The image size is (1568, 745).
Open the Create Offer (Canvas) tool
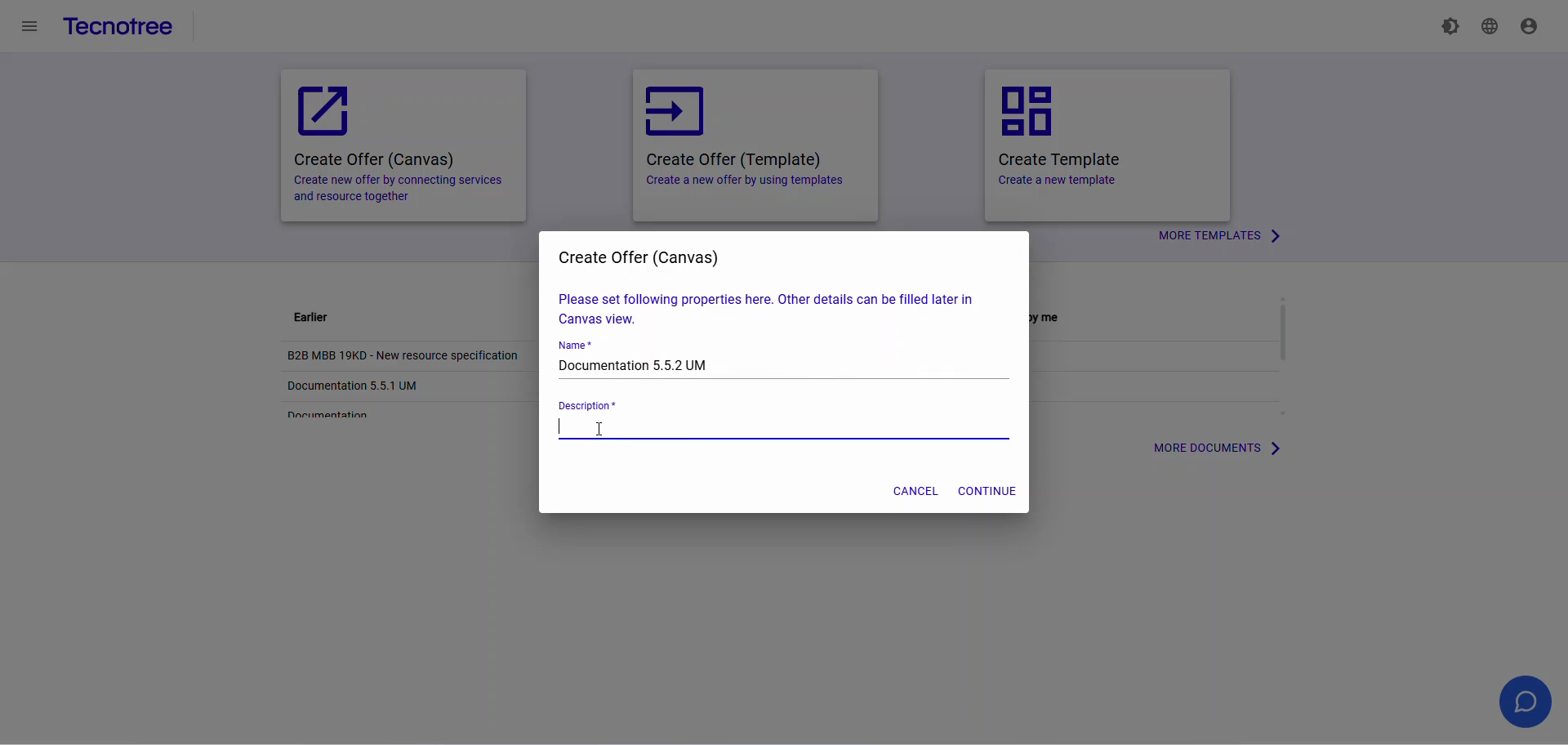click(403, 145)
